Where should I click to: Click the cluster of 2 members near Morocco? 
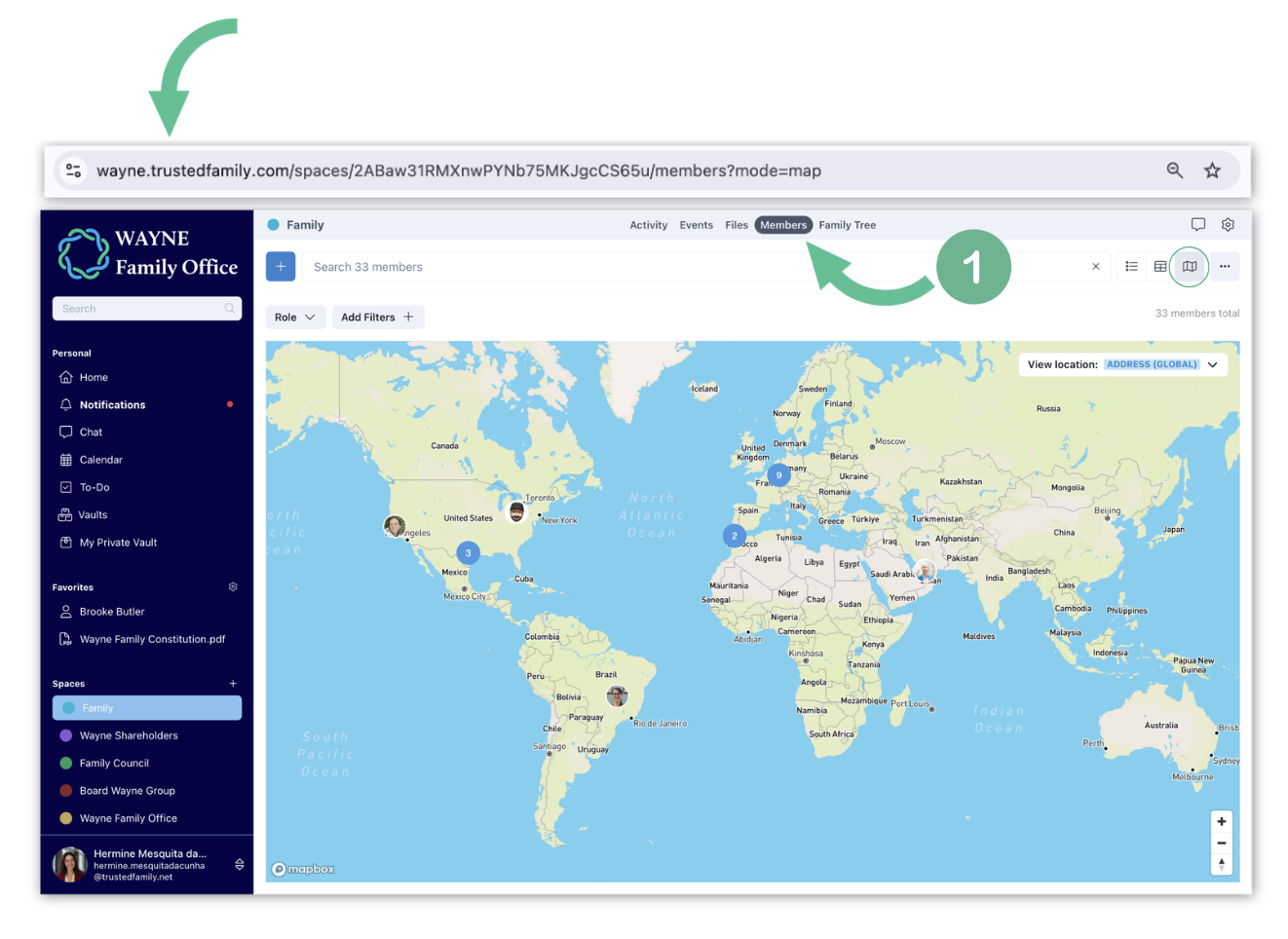(735, 536)
